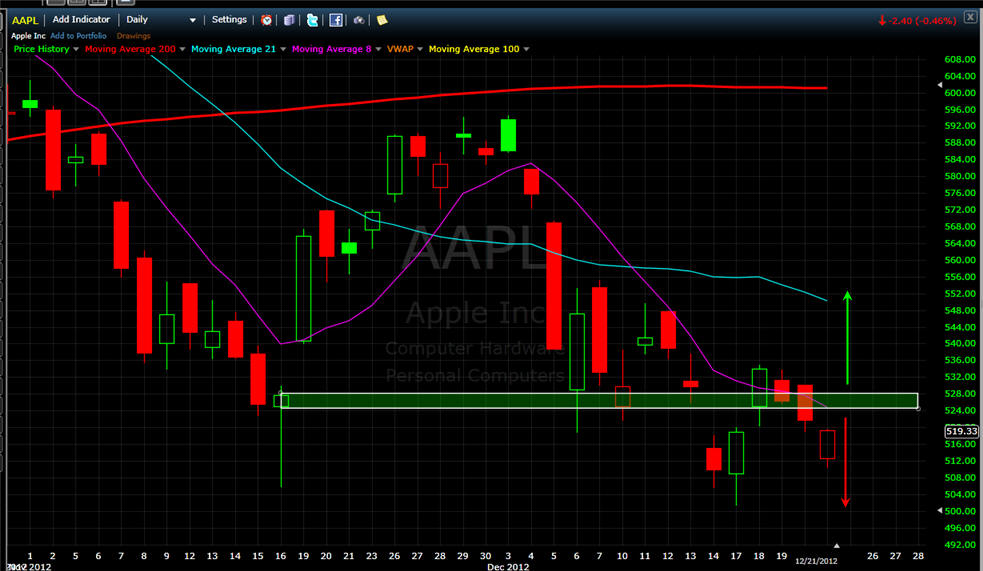Click the Dec 2012 month label

point(508,567)
